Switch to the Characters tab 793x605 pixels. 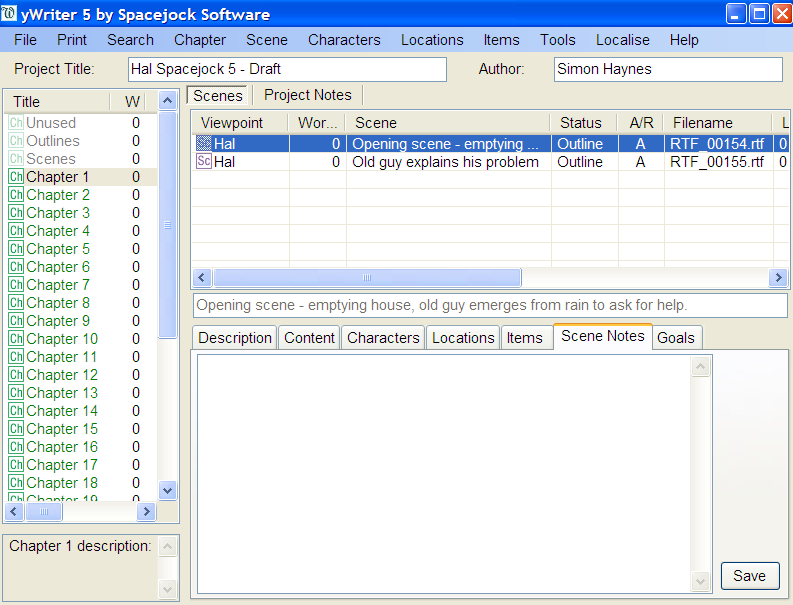coord(383,338)
